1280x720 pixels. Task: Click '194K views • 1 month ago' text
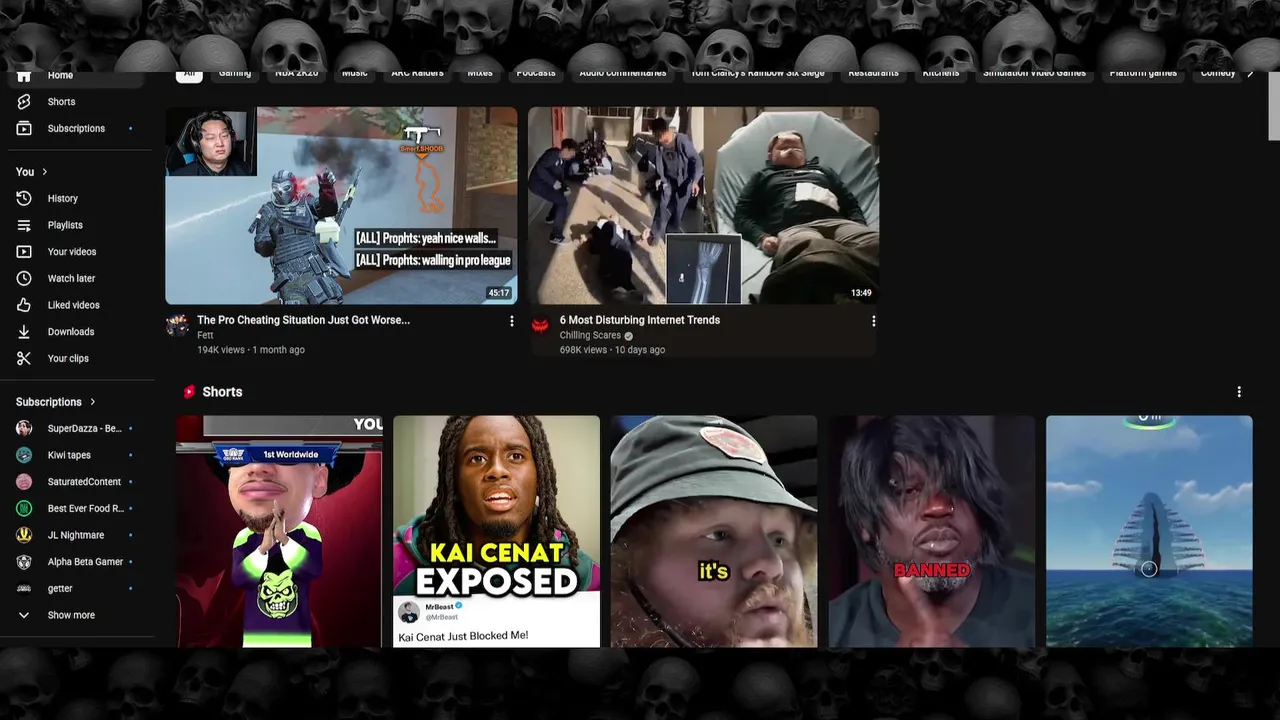pos(251,350)
